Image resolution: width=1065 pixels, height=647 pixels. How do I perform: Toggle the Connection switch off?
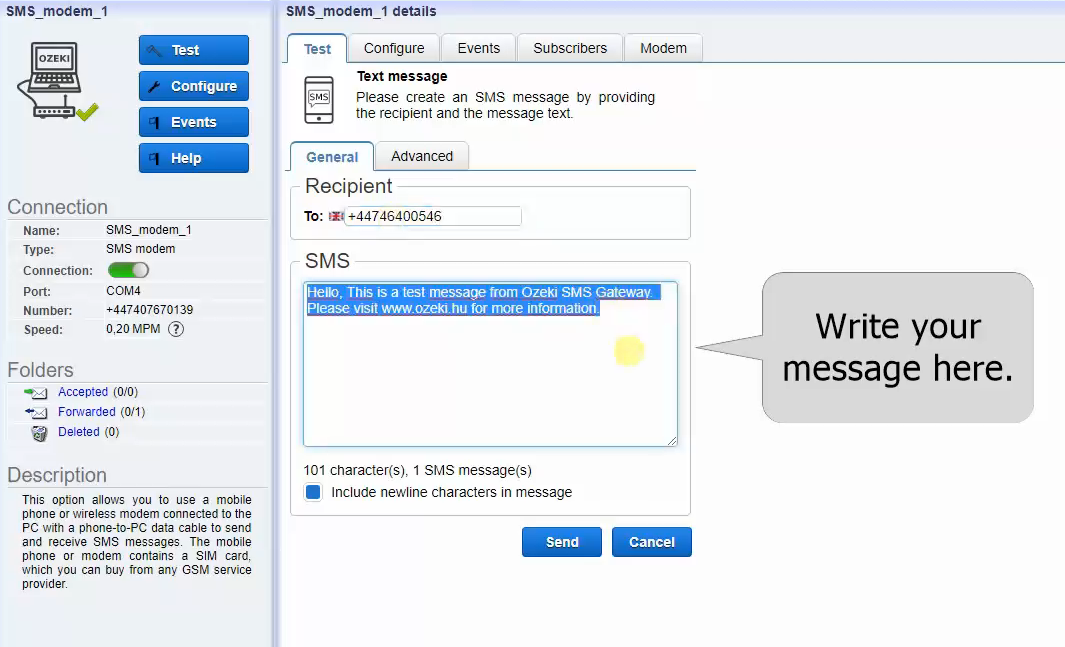128,270
